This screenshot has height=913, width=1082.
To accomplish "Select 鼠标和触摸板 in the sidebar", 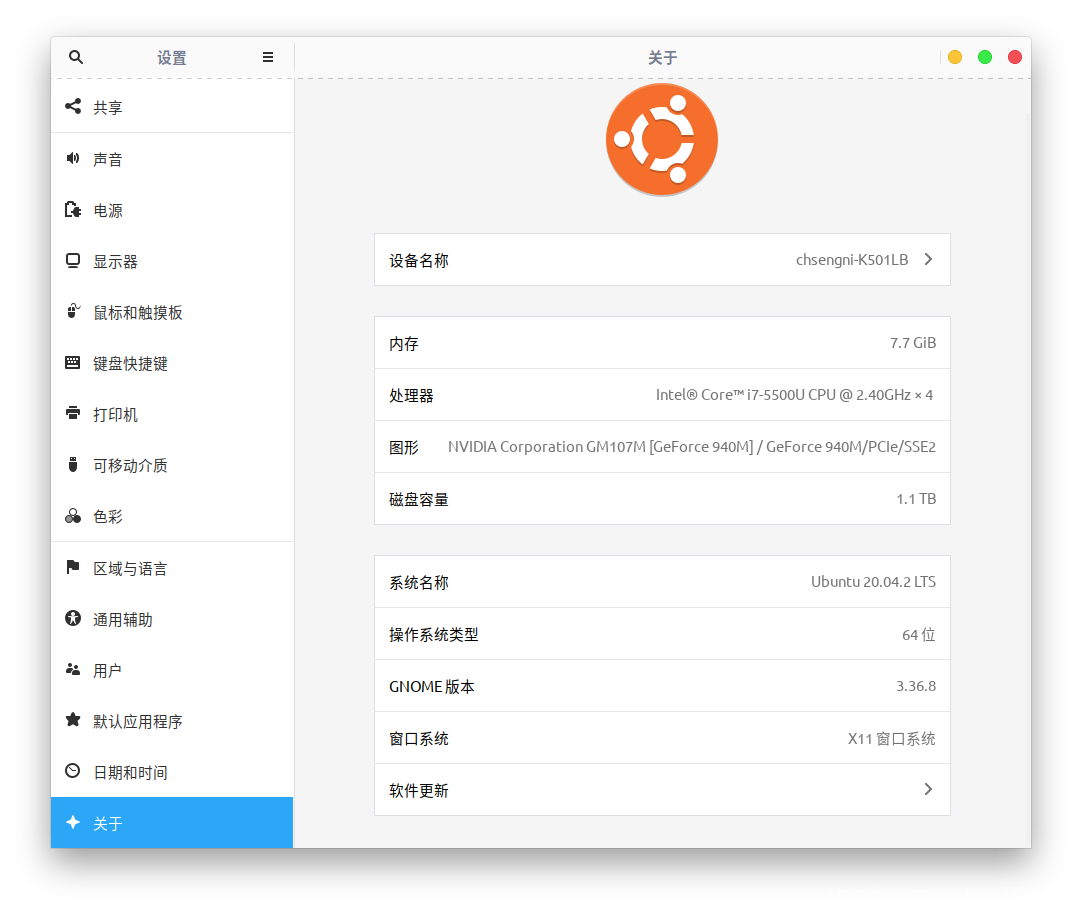I will click(x=173, y=312).
